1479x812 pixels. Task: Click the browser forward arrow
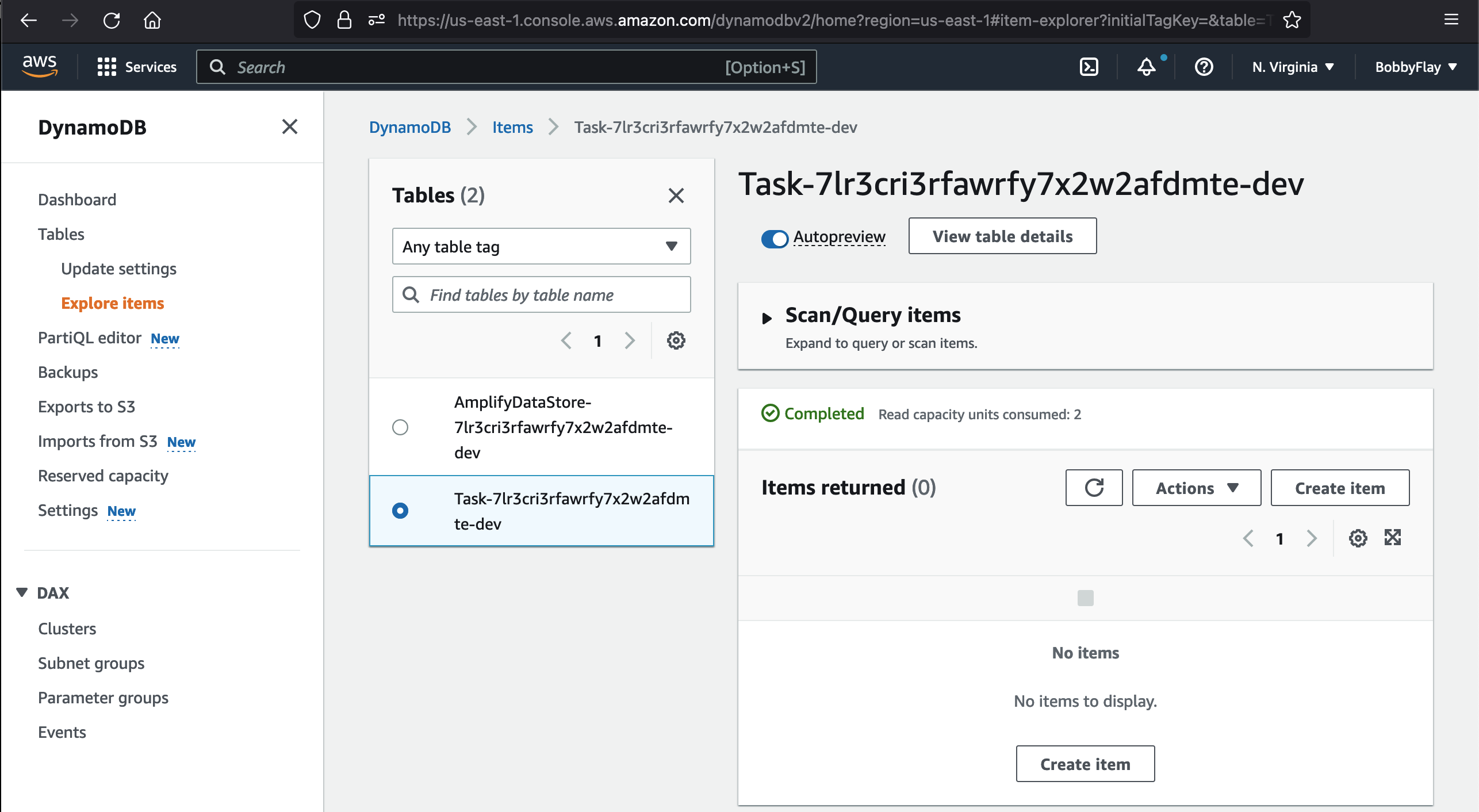70,21
